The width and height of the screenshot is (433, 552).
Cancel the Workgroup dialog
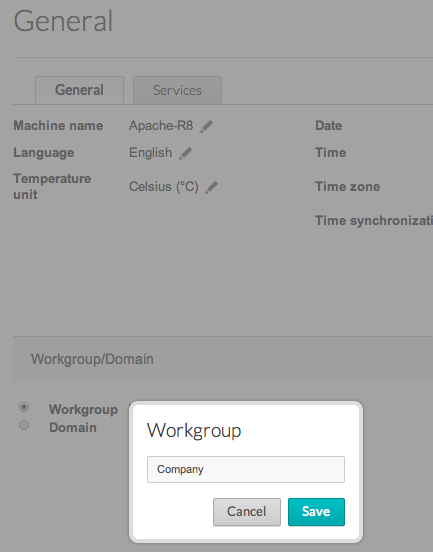point(247,512)
